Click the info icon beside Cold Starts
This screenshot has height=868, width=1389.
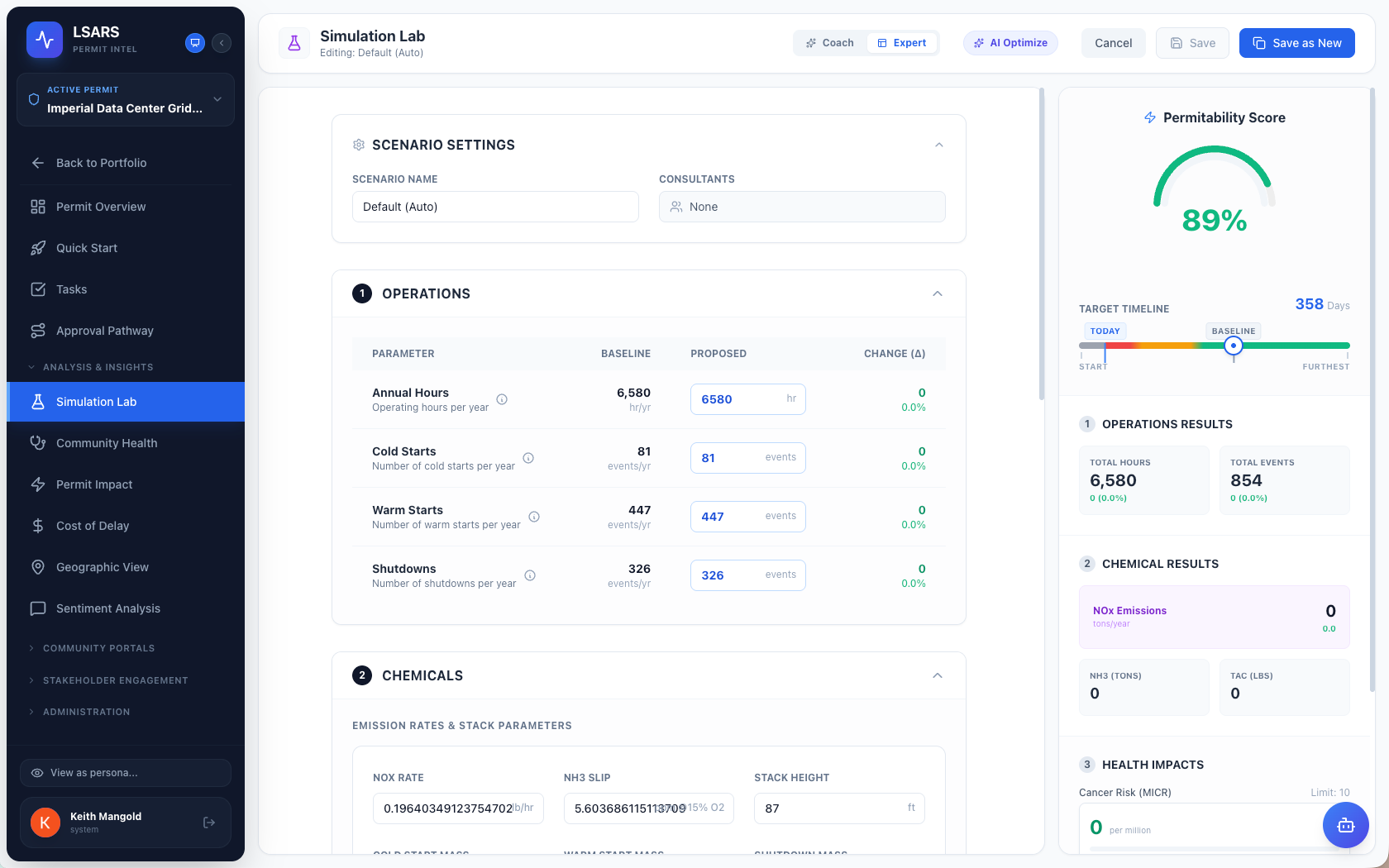(528, 458)
